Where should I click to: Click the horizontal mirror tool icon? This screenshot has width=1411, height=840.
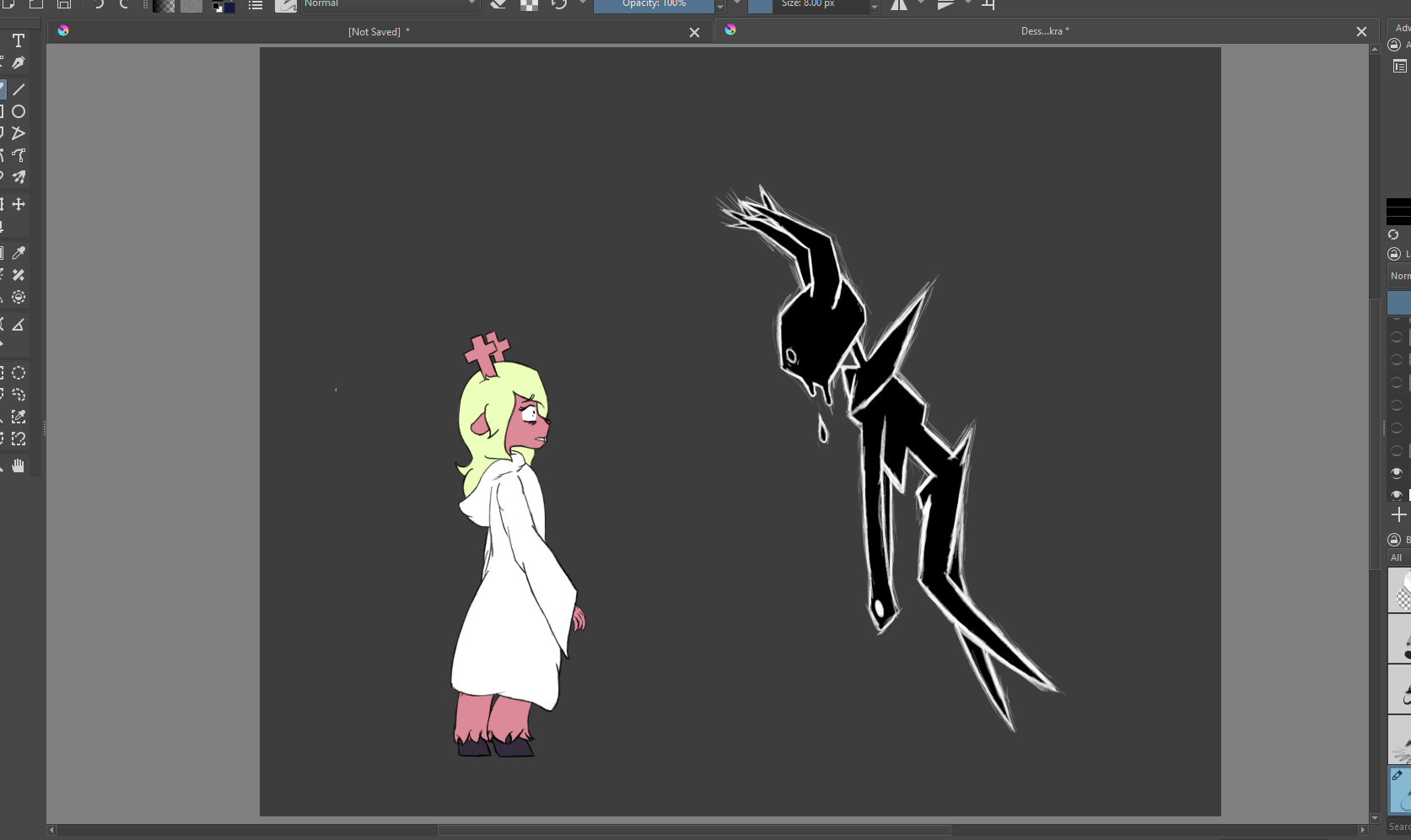899,4
